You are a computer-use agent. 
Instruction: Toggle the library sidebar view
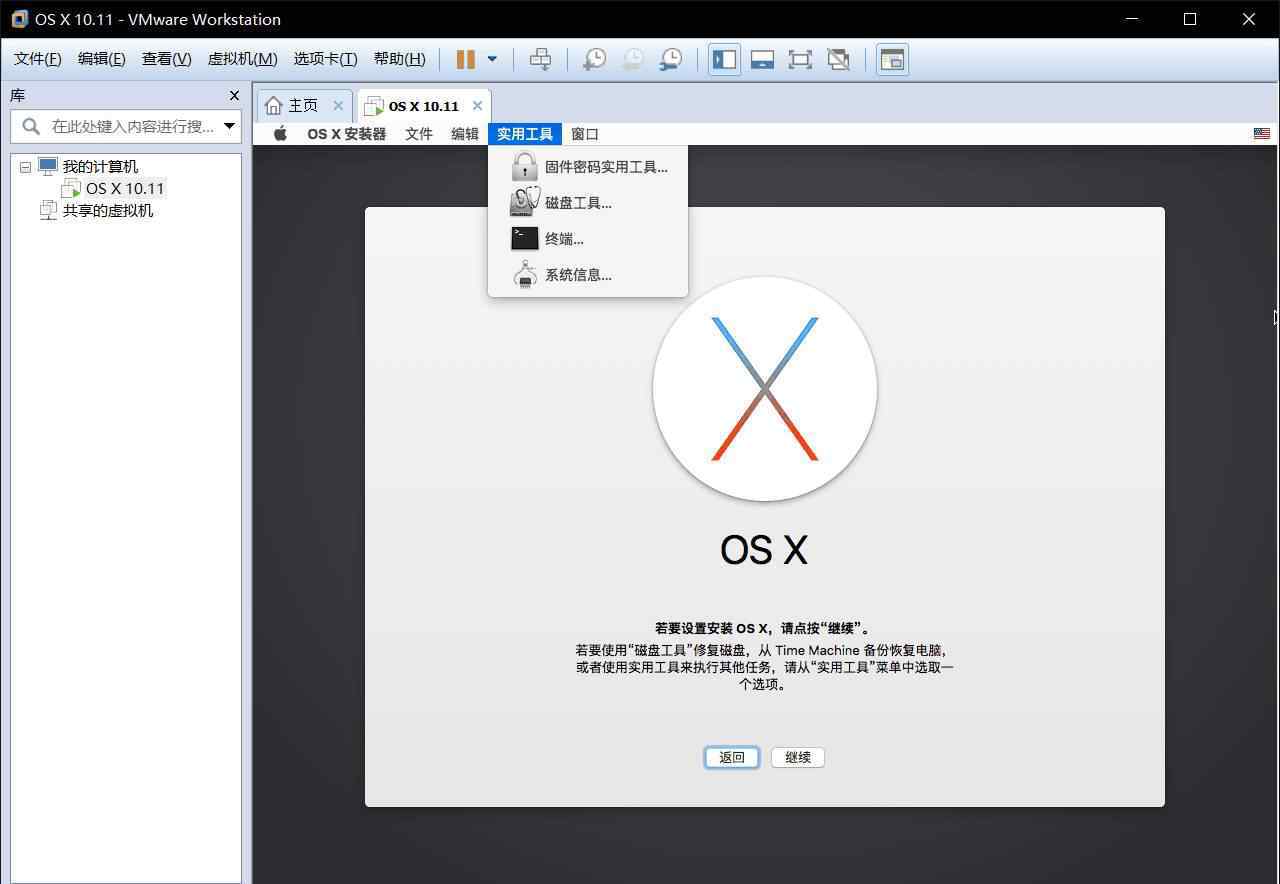pos(724,59)
